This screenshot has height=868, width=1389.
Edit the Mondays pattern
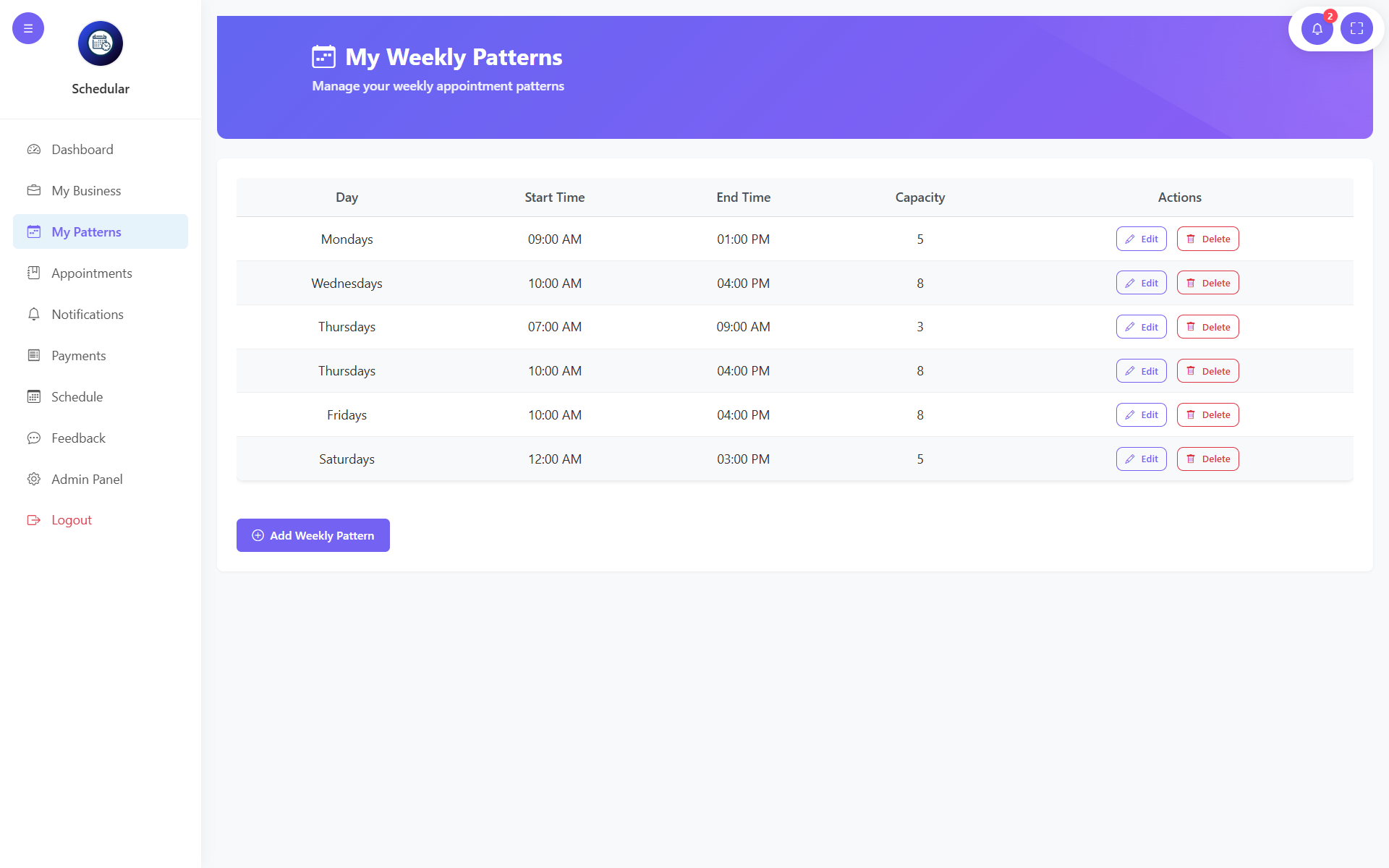coord(1141,239)
